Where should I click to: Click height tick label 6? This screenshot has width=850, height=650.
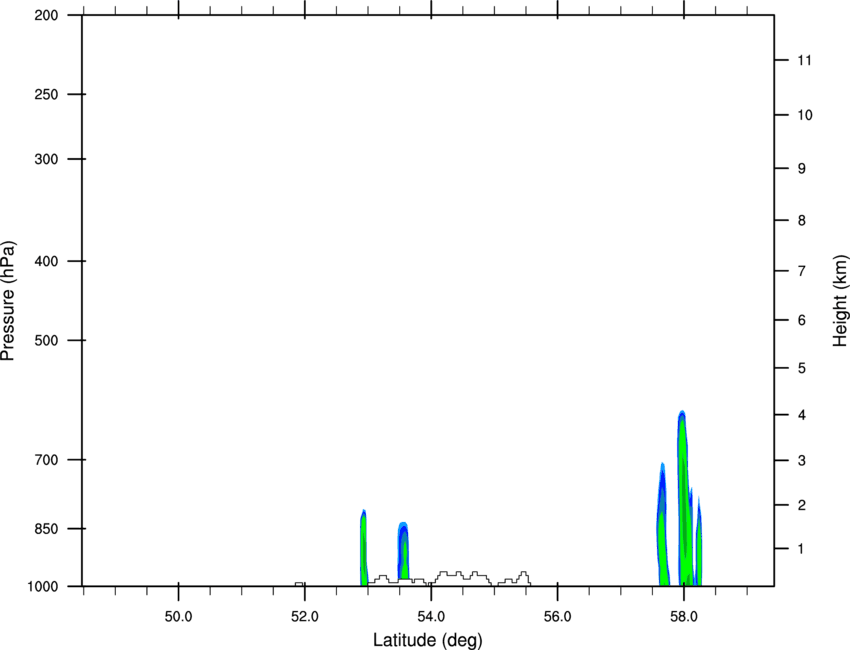tap(802, 320)
